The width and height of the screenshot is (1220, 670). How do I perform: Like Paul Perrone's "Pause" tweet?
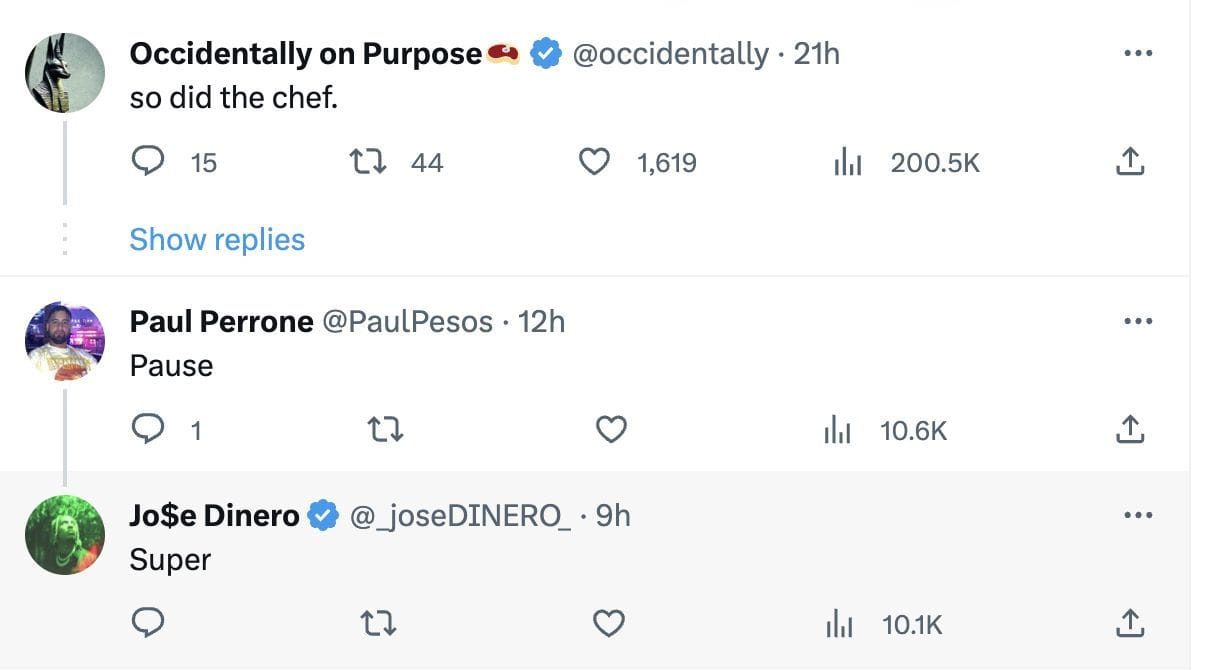[x=610, y=430]
